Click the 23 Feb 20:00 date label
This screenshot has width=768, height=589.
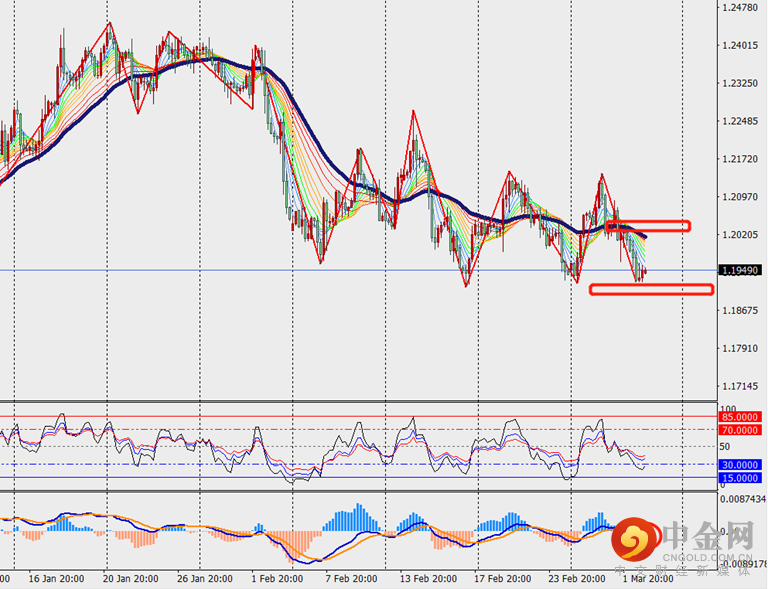tap(576, 579)
